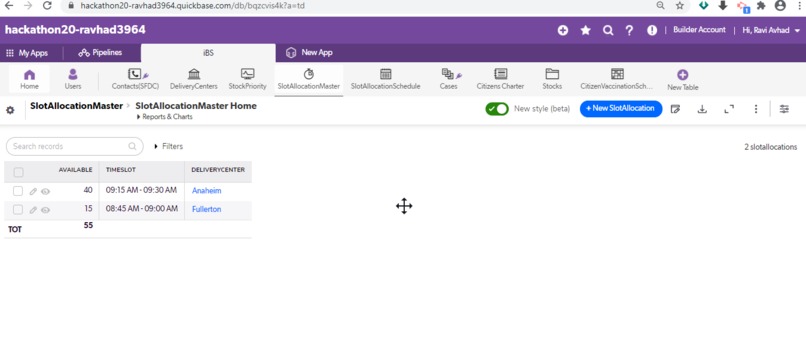This screenshot has height=364, width=806.
Task: Expand to full screen icon
Action: (729, 109)
